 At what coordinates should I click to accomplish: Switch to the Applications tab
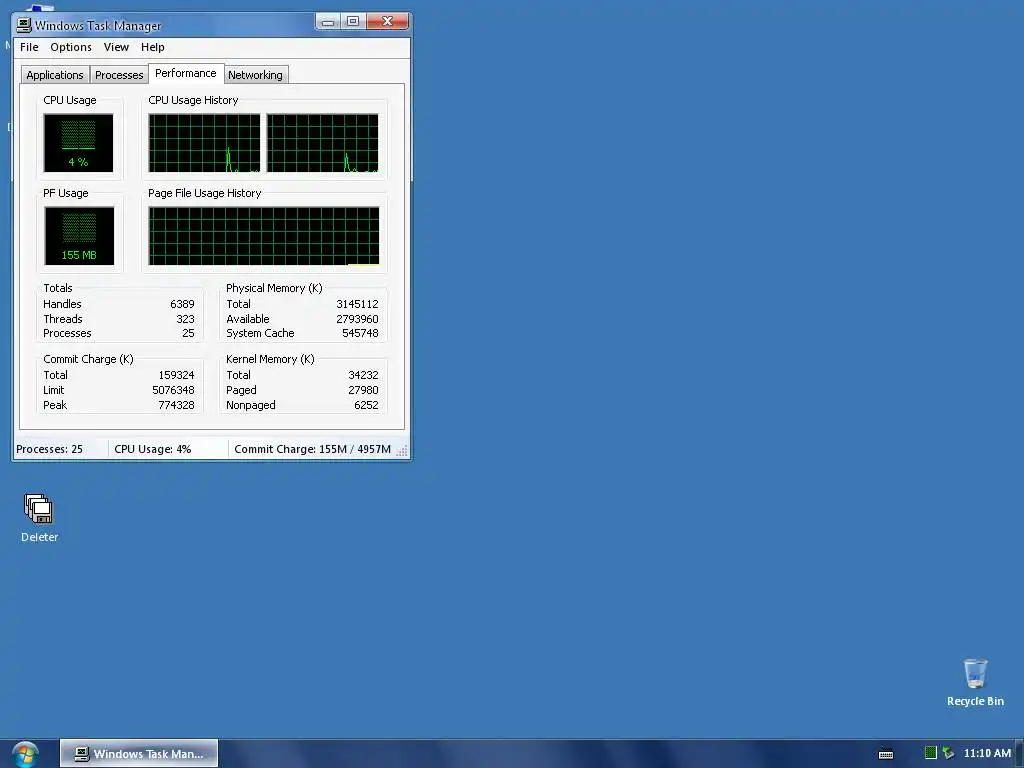click(x=55, y=75)
